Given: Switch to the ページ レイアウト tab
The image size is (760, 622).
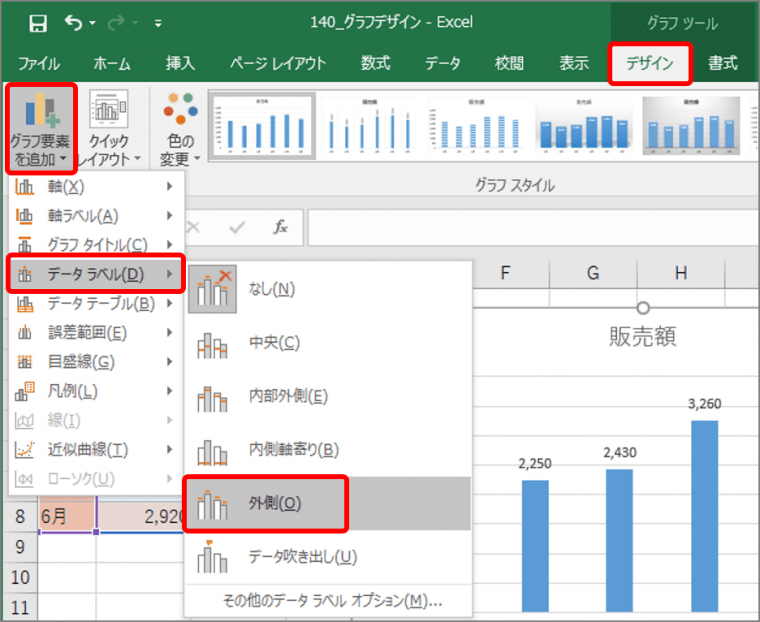Looking at the screenshot, I should coord(278,63).
